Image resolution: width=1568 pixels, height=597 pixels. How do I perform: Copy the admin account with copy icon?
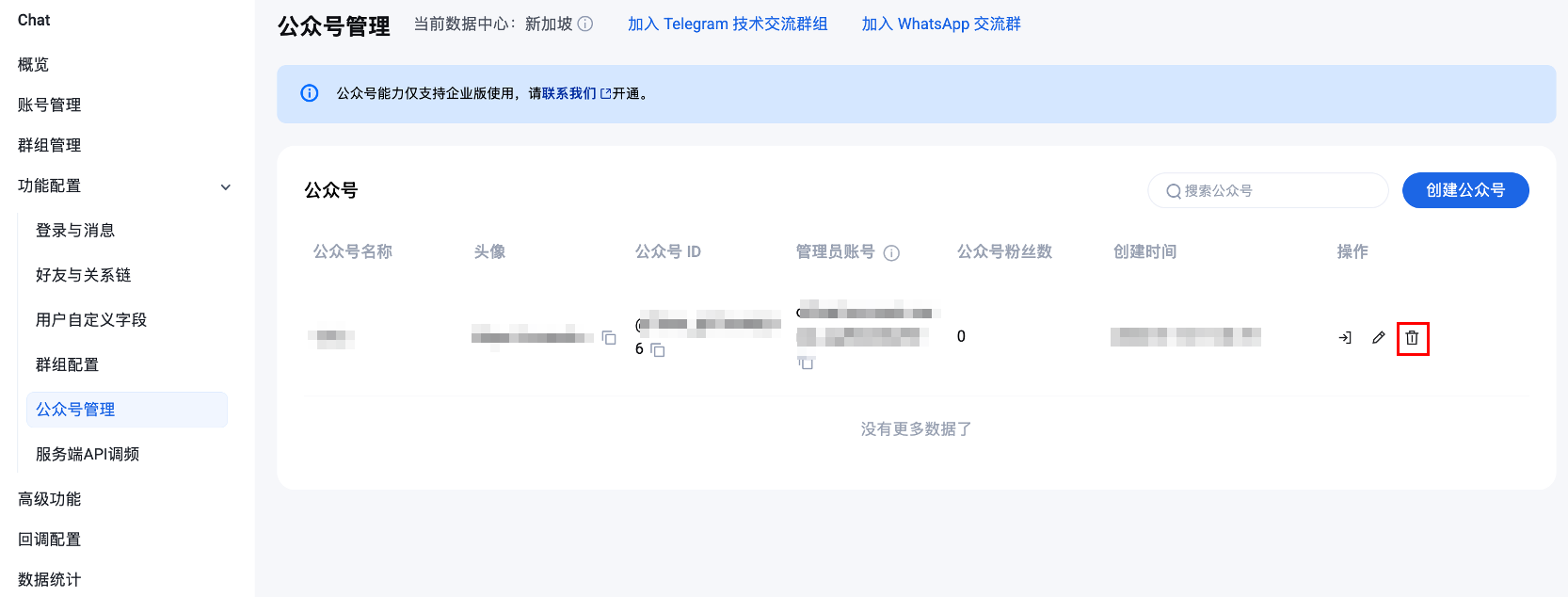click(806, 363)
